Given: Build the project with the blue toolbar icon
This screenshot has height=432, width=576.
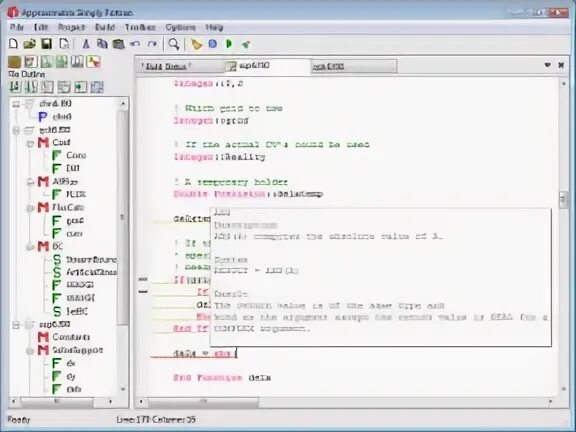Looking at the screenshot, I should 213,44.
